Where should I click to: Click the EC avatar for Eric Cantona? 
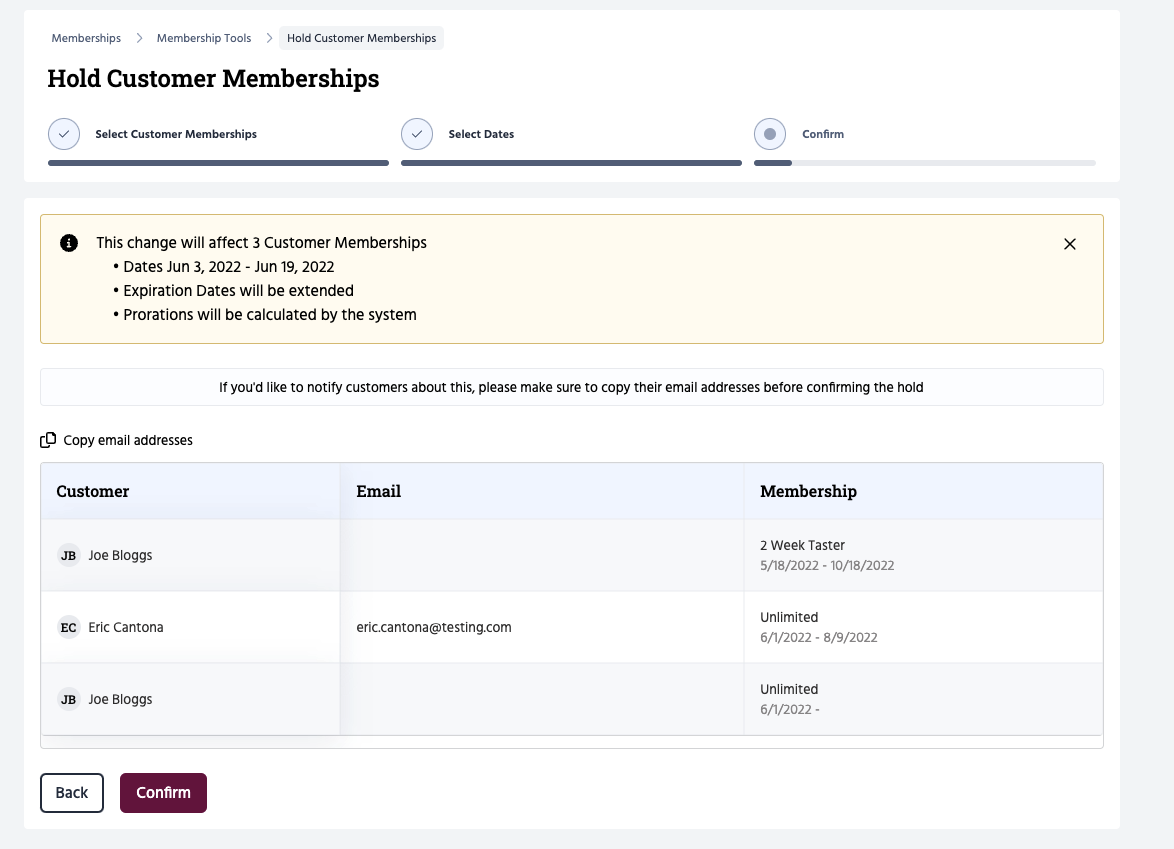68,628
